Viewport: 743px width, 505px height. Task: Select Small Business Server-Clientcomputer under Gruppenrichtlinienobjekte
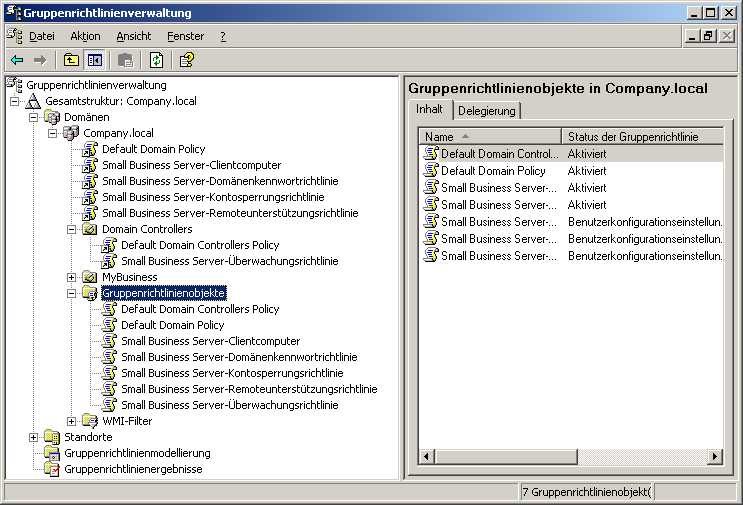pos(210,341)
